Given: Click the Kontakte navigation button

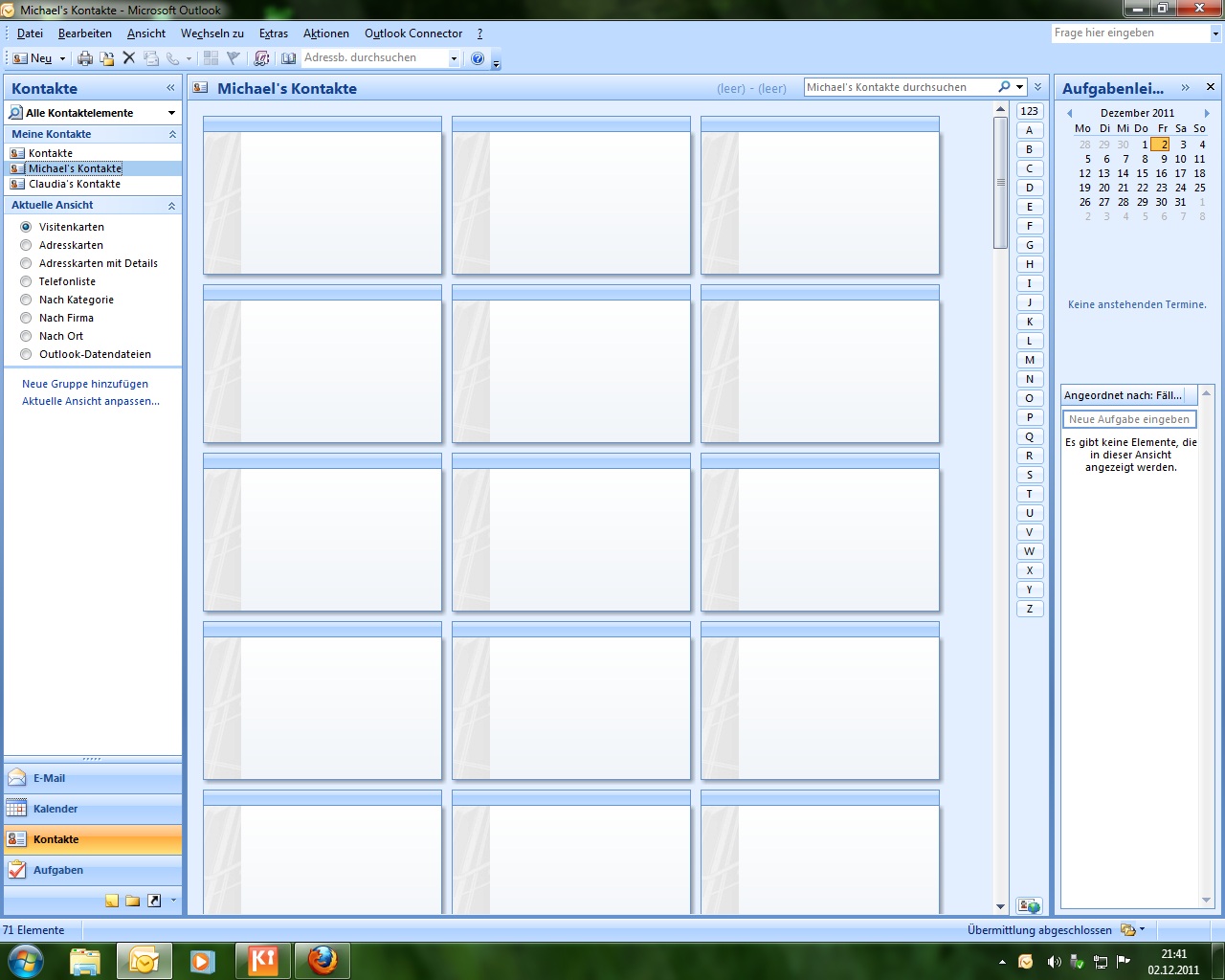Looking at the screenshot, I should pos(93,839).
